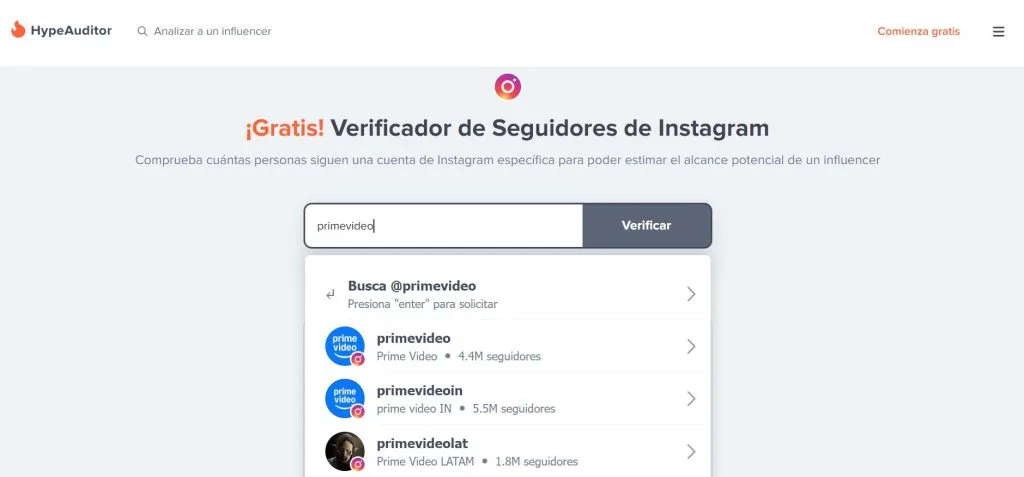Open the hamburger menu icon
Image resolution: width=1024 pixels, height=477 pixels.
click(998, 31)
